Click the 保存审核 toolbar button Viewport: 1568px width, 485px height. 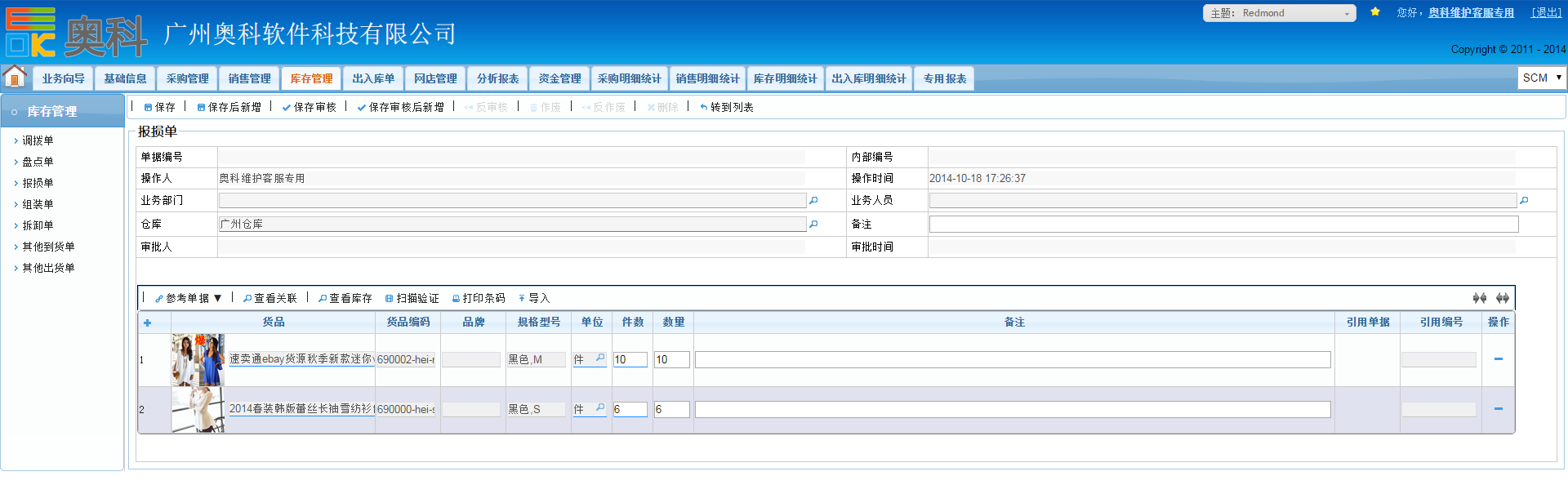(x=310, y=108)
